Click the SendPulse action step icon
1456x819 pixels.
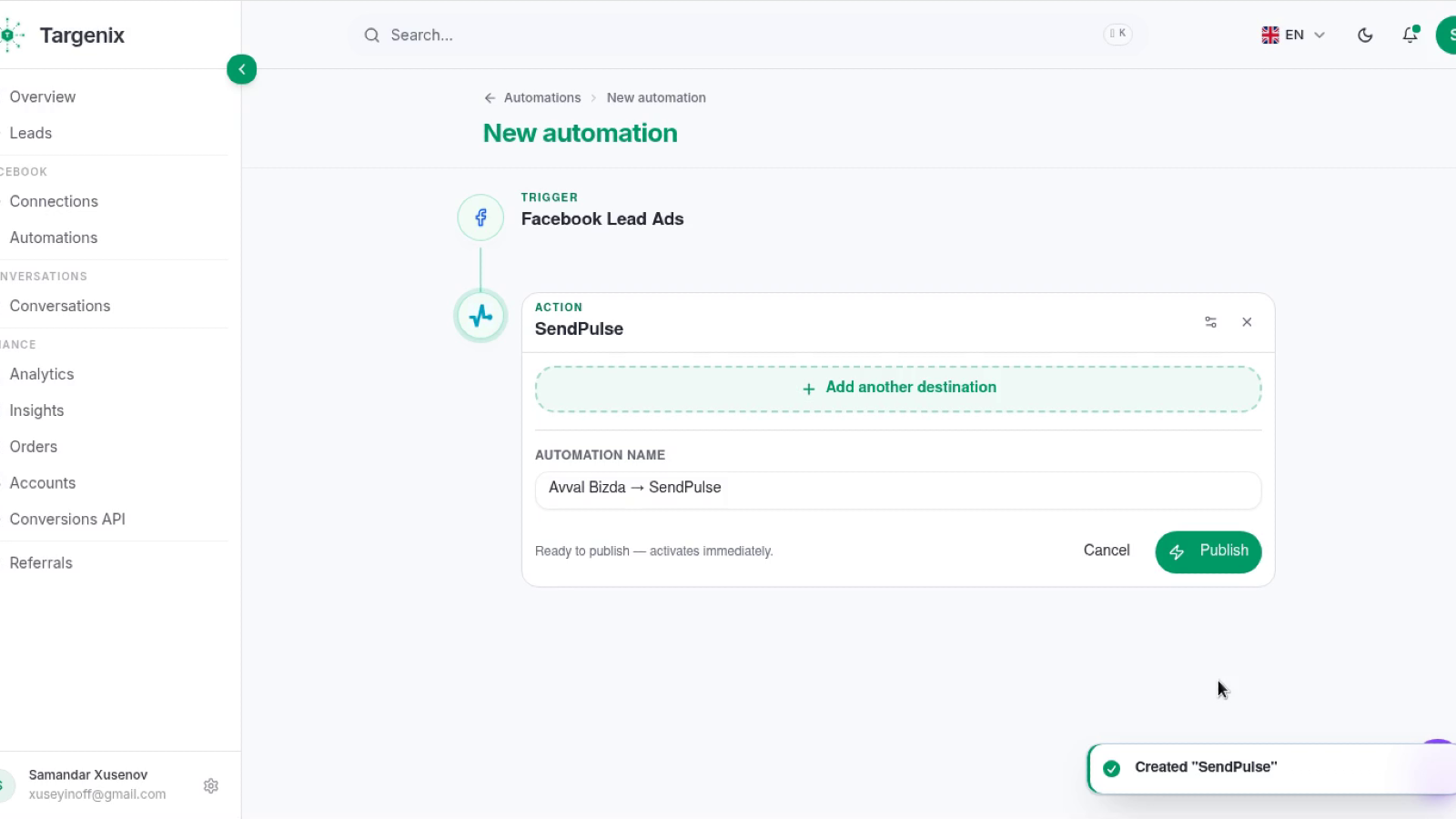[480, 316]
